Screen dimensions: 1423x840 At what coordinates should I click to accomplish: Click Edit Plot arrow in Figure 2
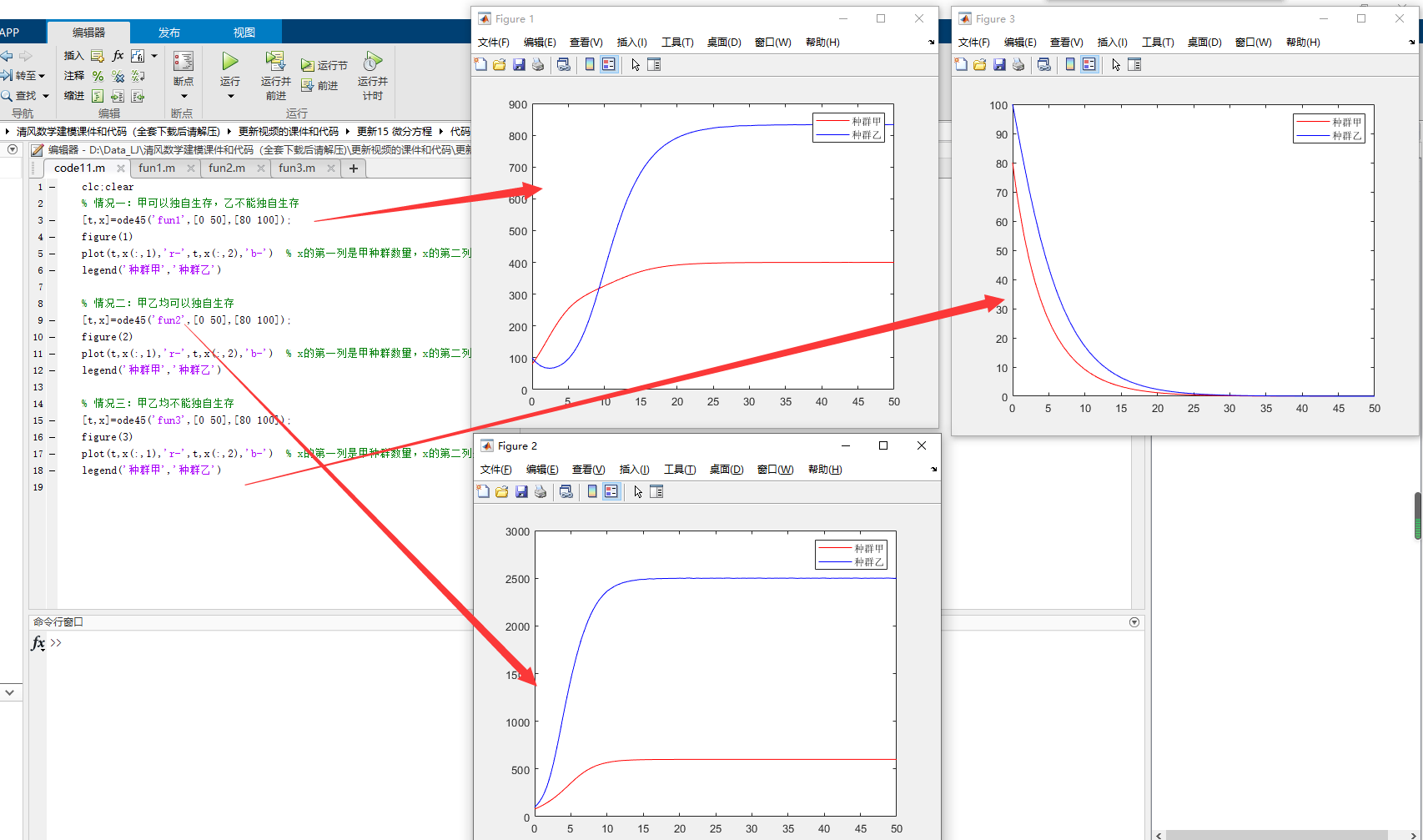click(638, 491)
